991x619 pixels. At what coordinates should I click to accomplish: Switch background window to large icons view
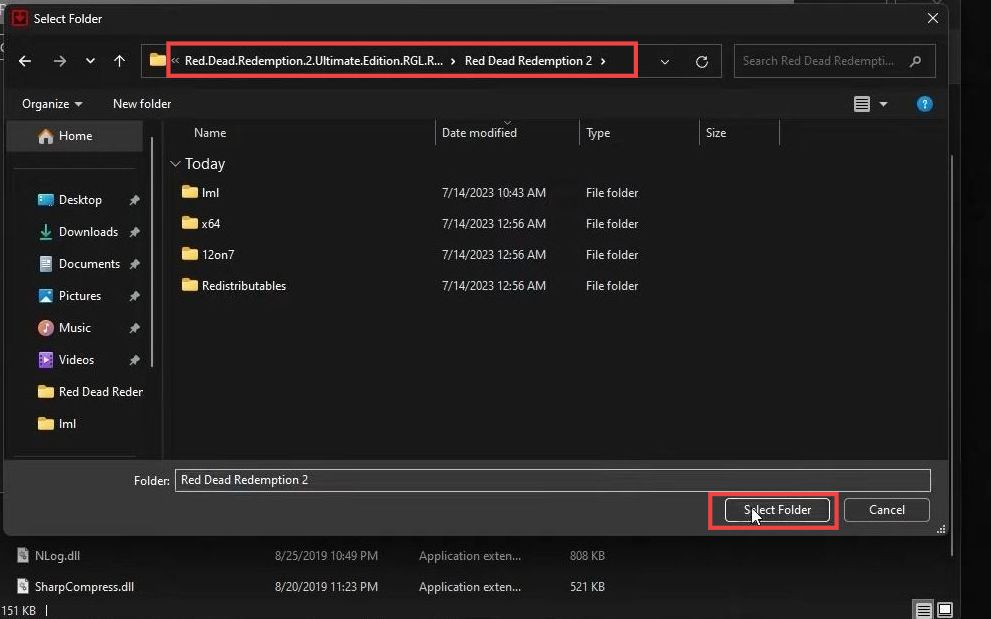(945, 610)
